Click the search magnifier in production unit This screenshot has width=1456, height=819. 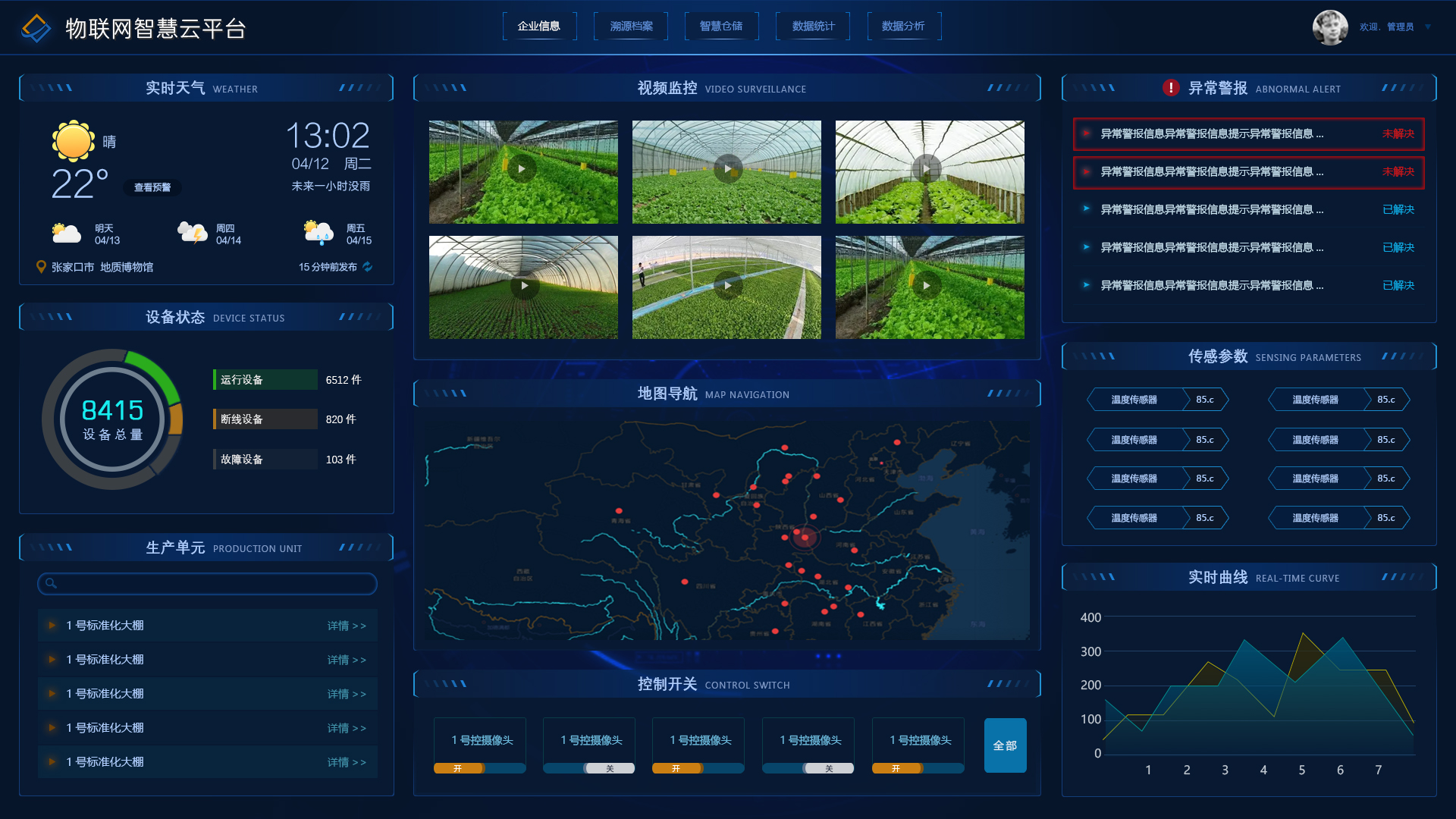pos(51,583)
